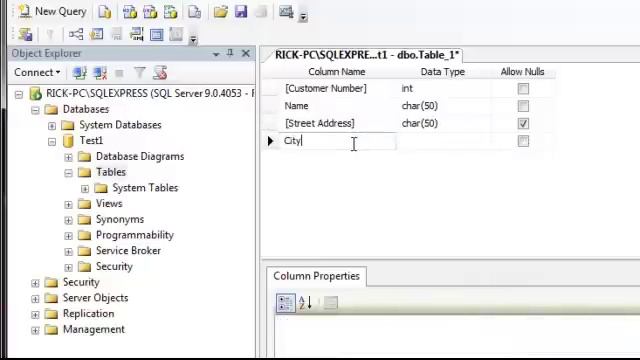Select the Programmability tree item
This screenshot has height=360, width=640.
[x=135, y=235]
